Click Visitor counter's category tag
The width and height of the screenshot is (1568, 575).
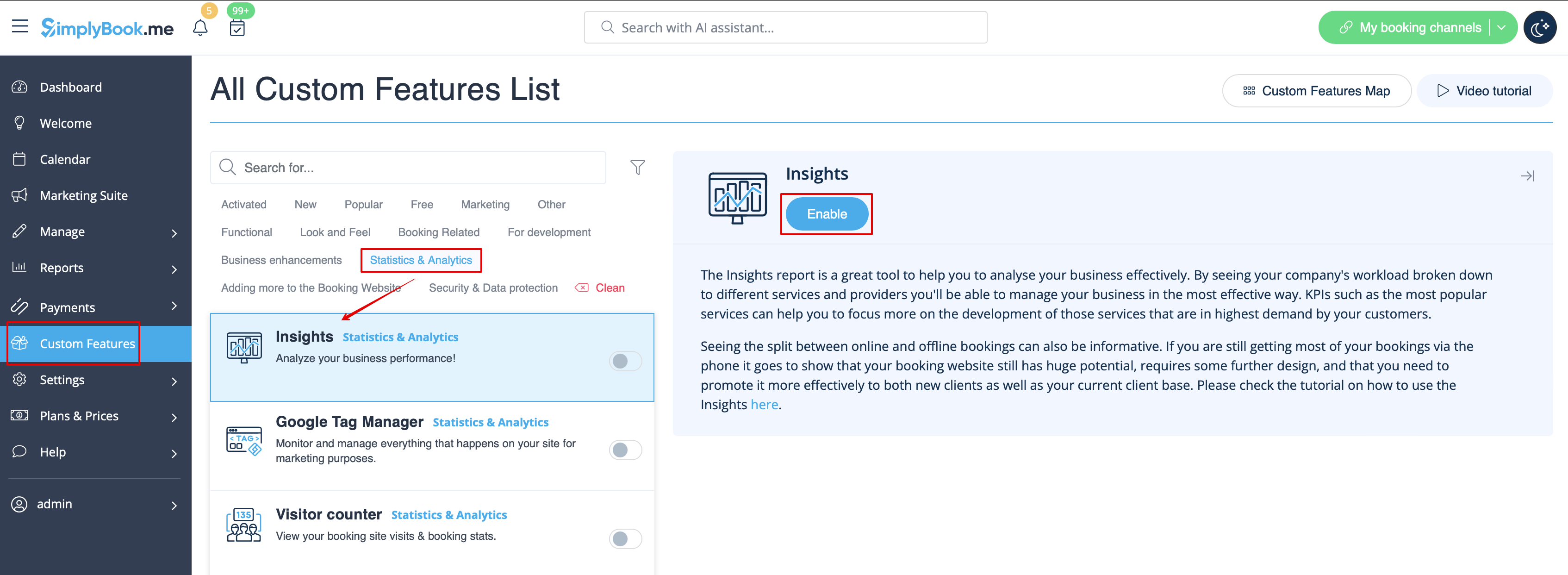coord(449,515)
